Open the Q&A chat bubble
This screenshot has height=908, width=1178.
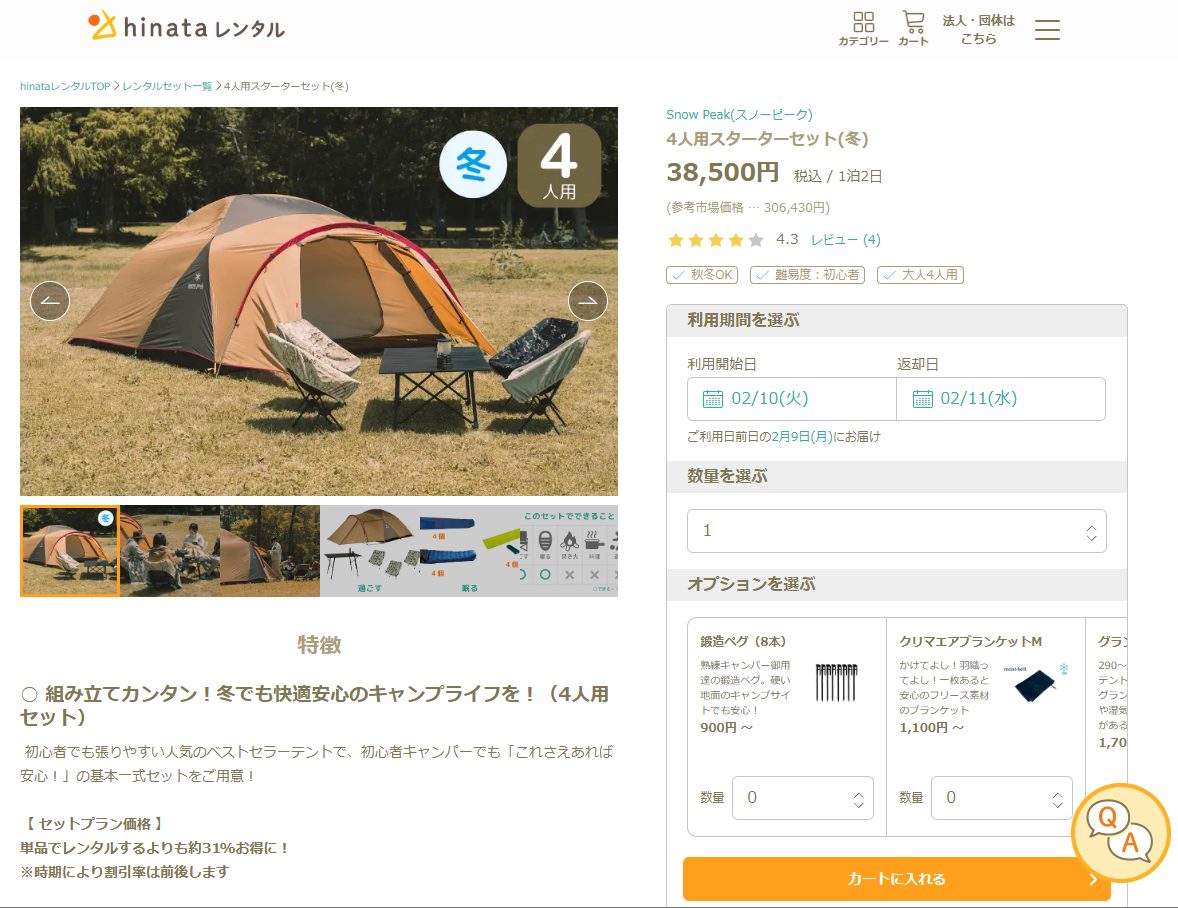(1120, 832)
